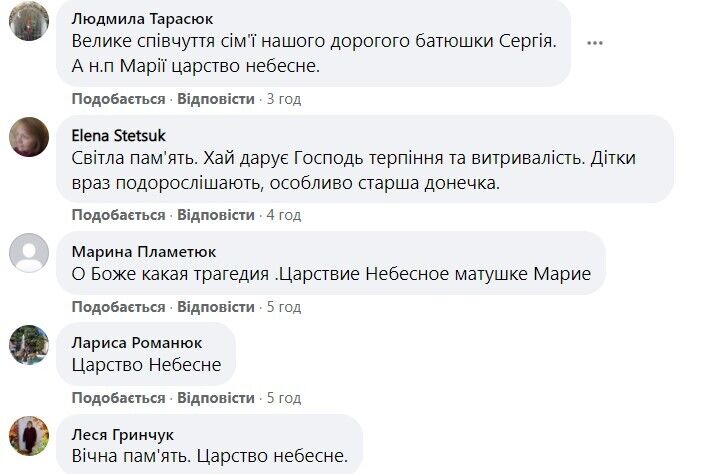Hit Відповісти under Elena Stetsuk's comment
Screen dimensions: 703x474
coord(216,215)
